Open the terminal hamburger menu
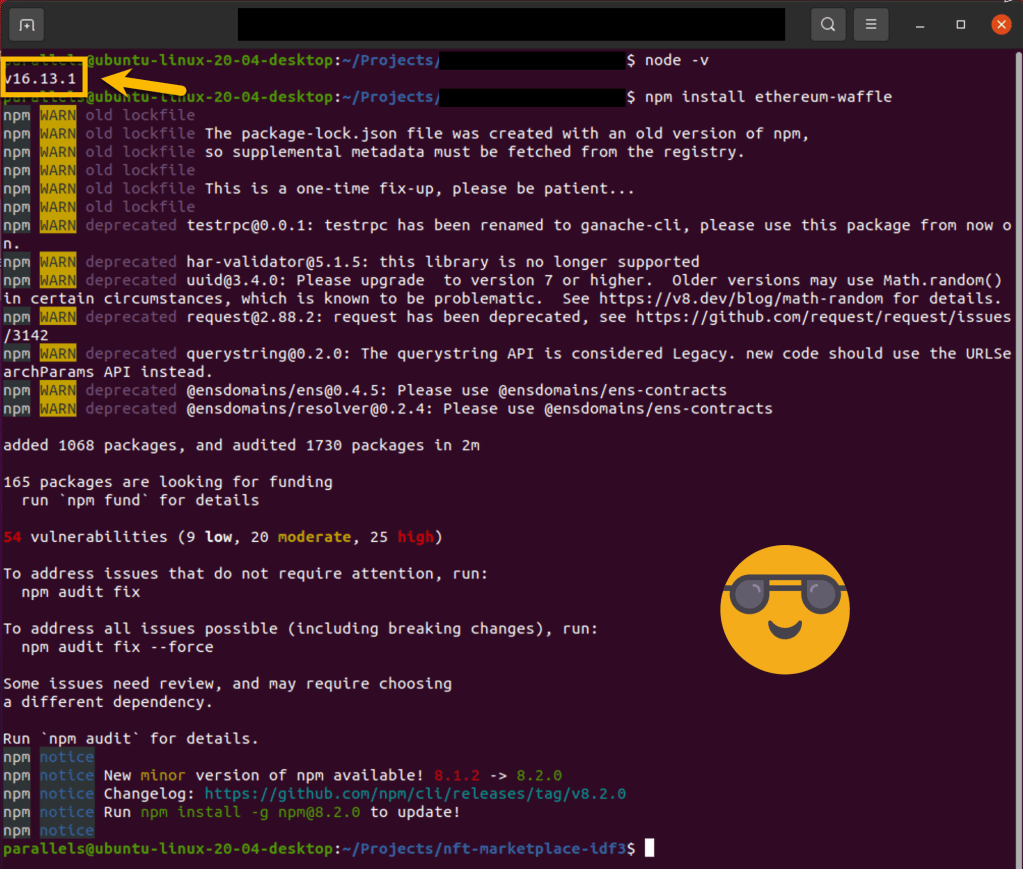This screenshot has width=1023, height=869. click(x=871, y=24)
